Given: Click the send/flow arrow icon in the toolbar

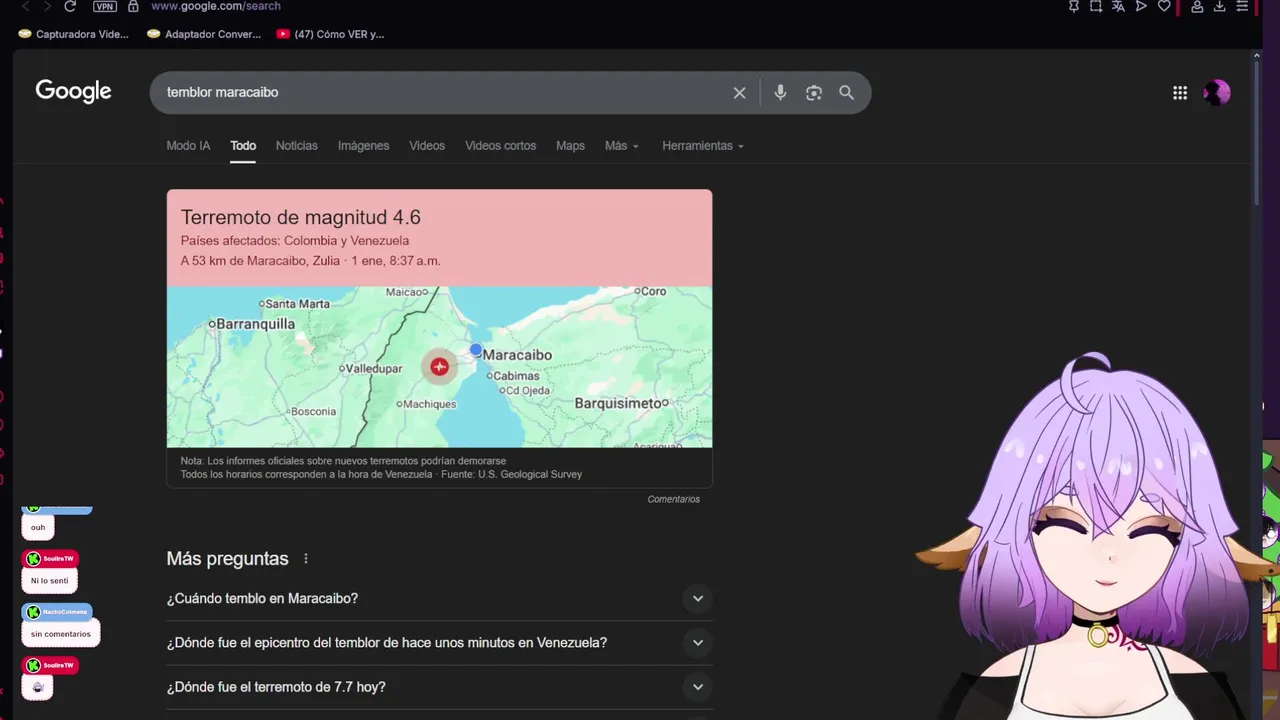Looking at the screenshot, I should click(x=1141, y=6).
